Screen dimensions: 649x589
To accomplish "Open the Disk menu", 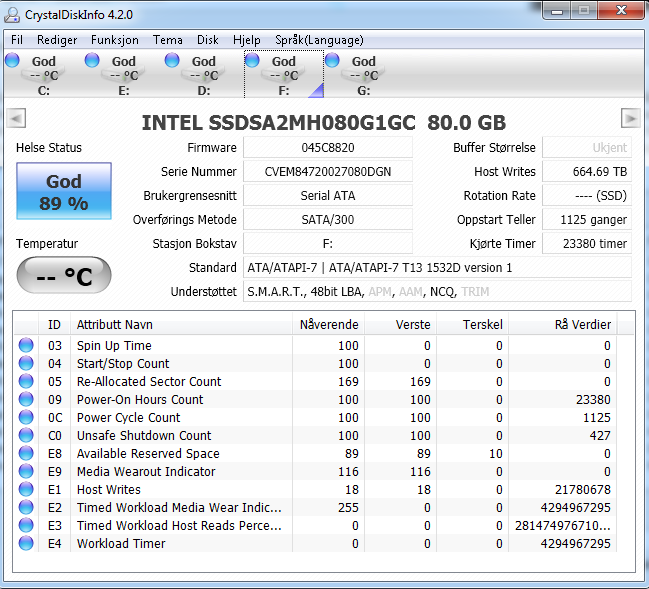I will coord(207,40).
